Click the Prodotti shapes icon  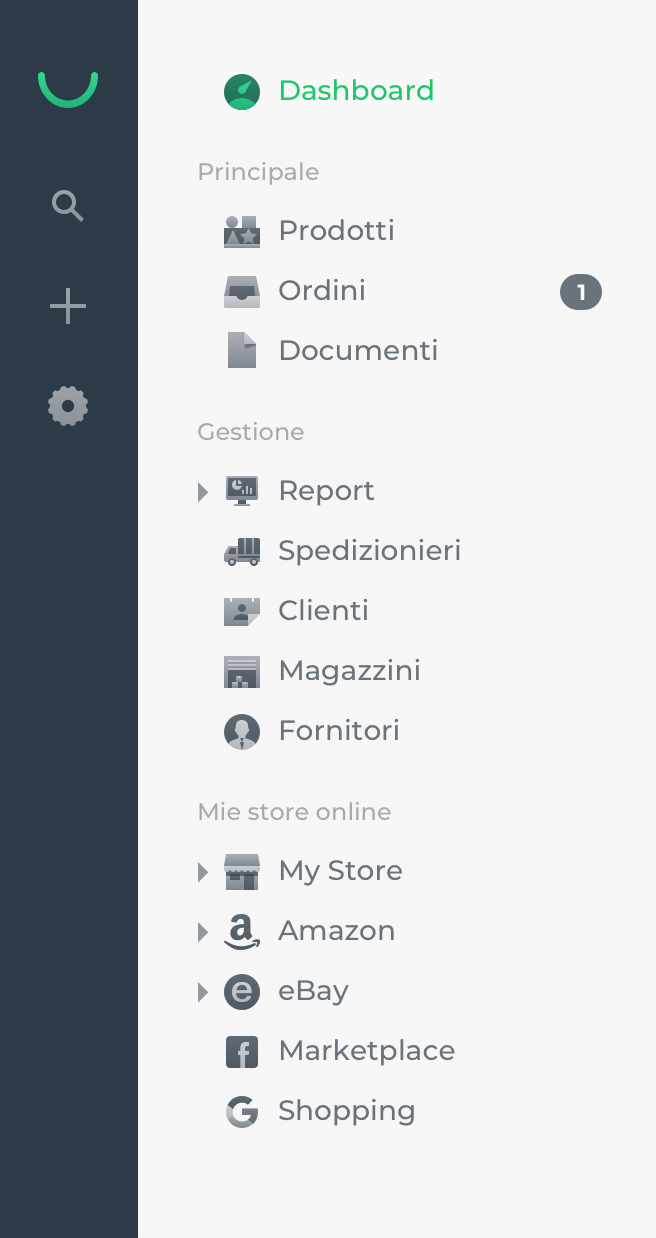(x=242, y=231)
